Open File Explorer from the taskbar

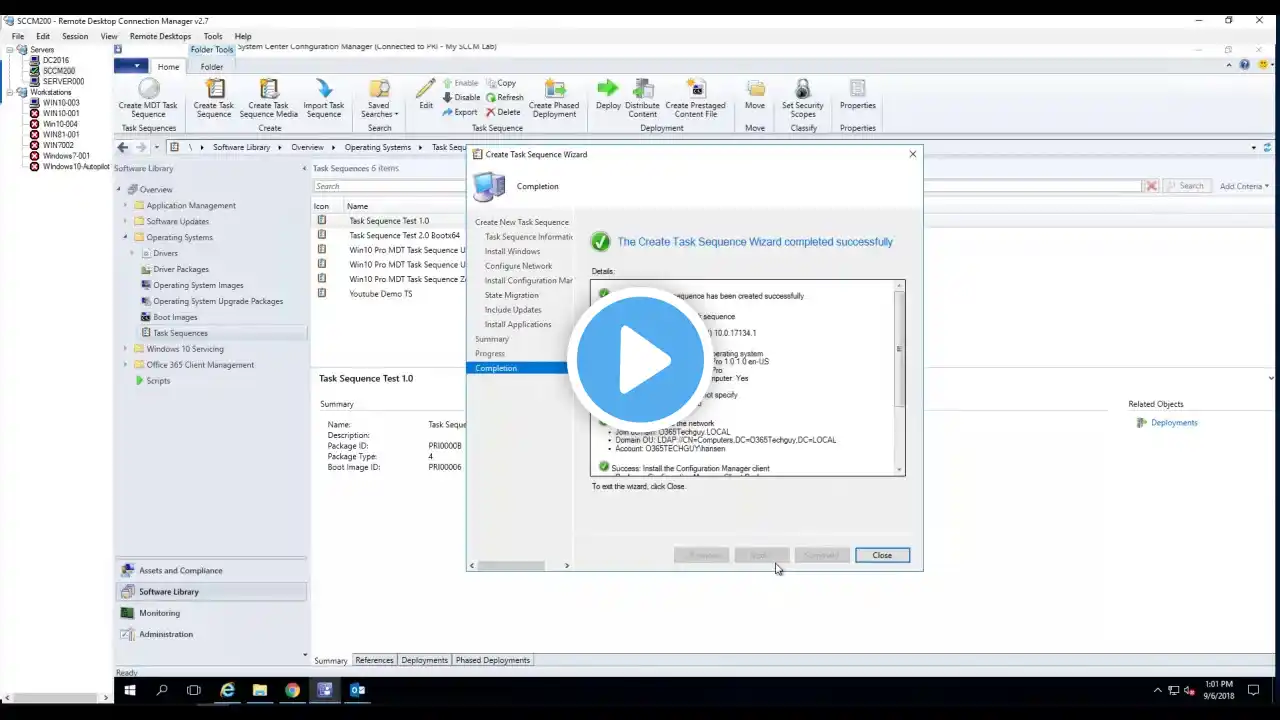coord(260,690)
